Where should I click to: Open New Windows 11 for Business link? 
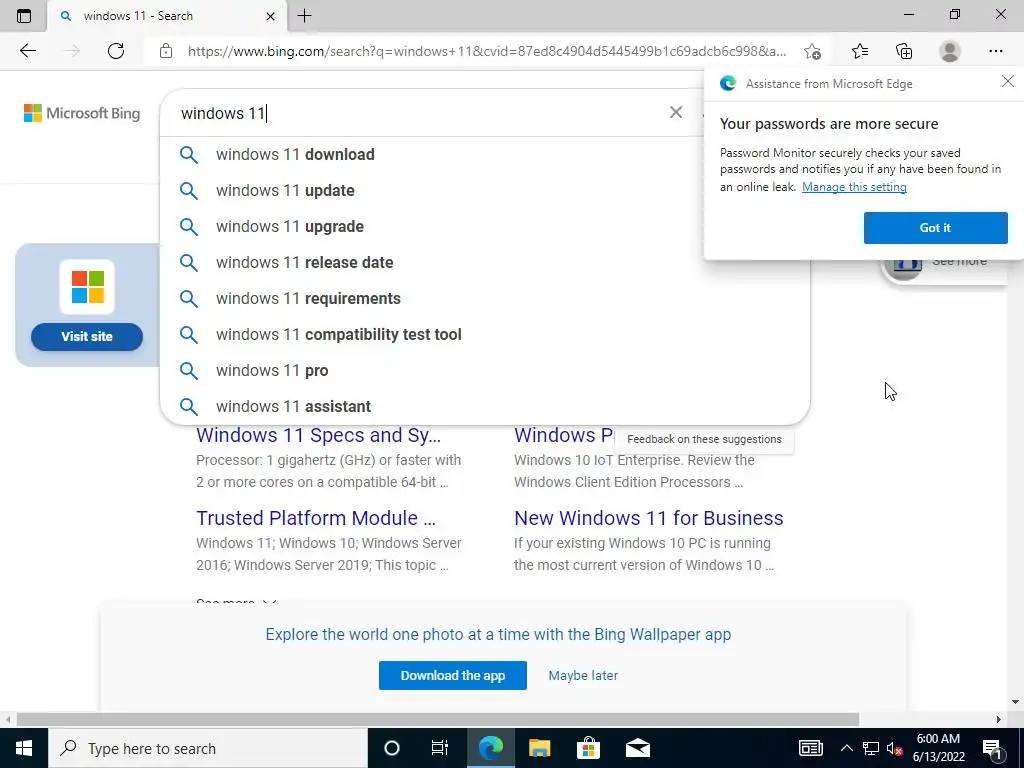click(648, 517)
